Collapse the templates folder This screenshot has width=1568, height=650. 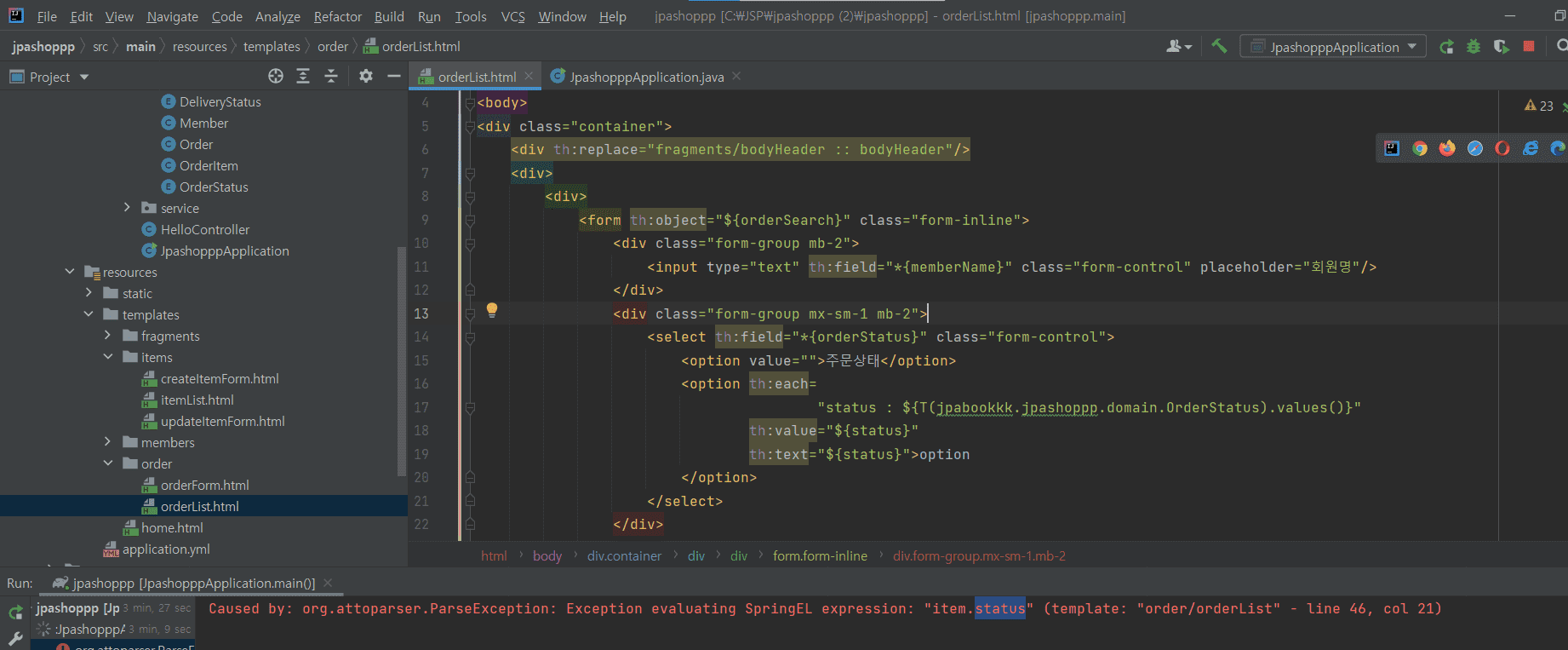tap(89, 313)
